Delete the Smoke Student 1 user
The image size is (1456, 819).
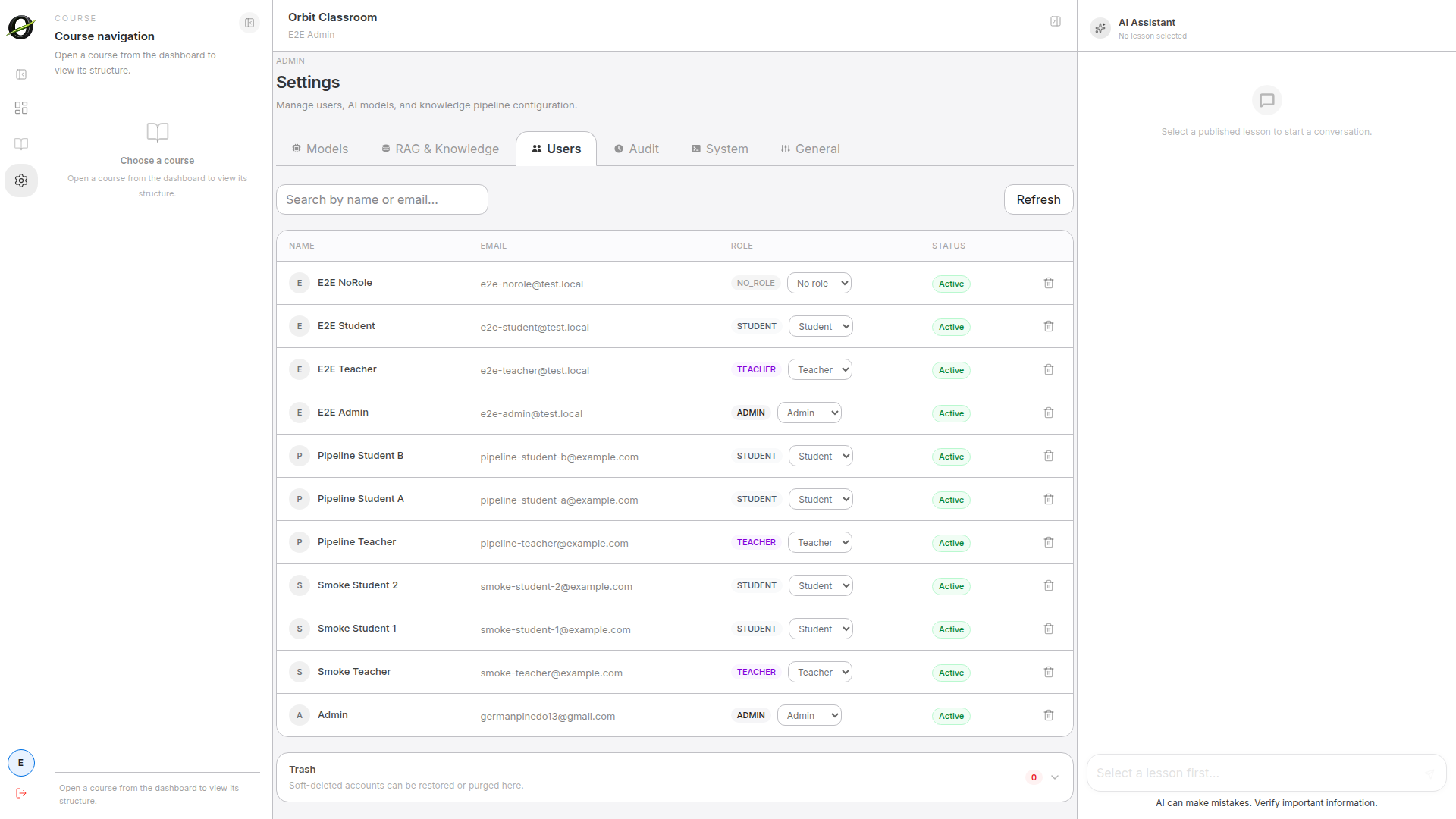click(x=1049, y=629)
